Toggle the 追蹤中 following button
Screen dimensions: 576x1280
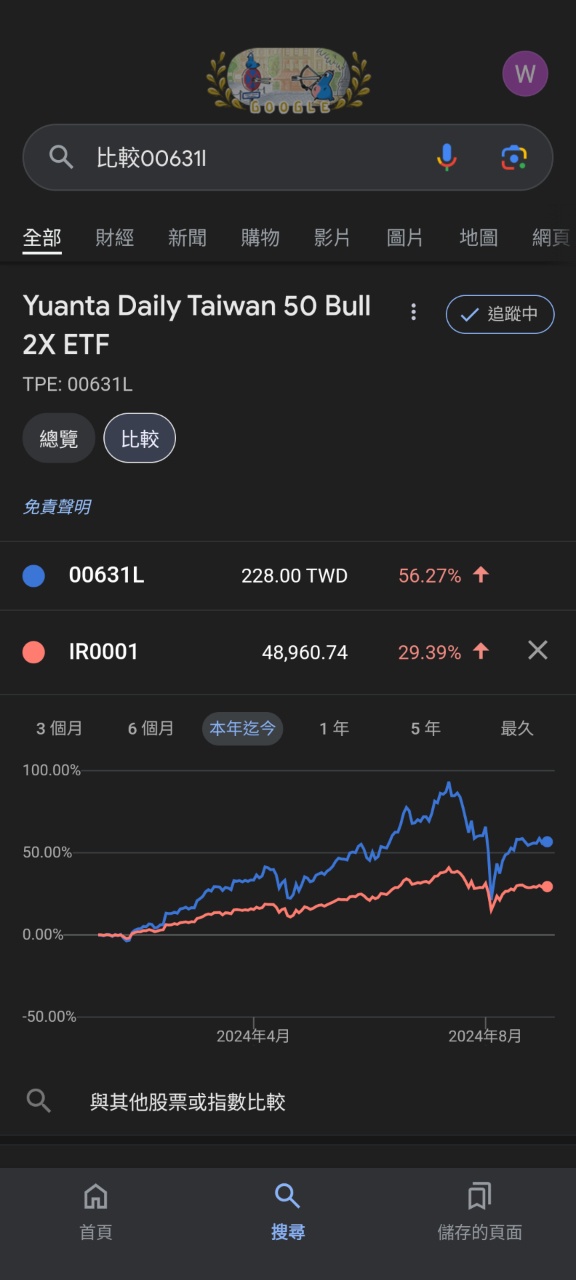tap(500, 314)
